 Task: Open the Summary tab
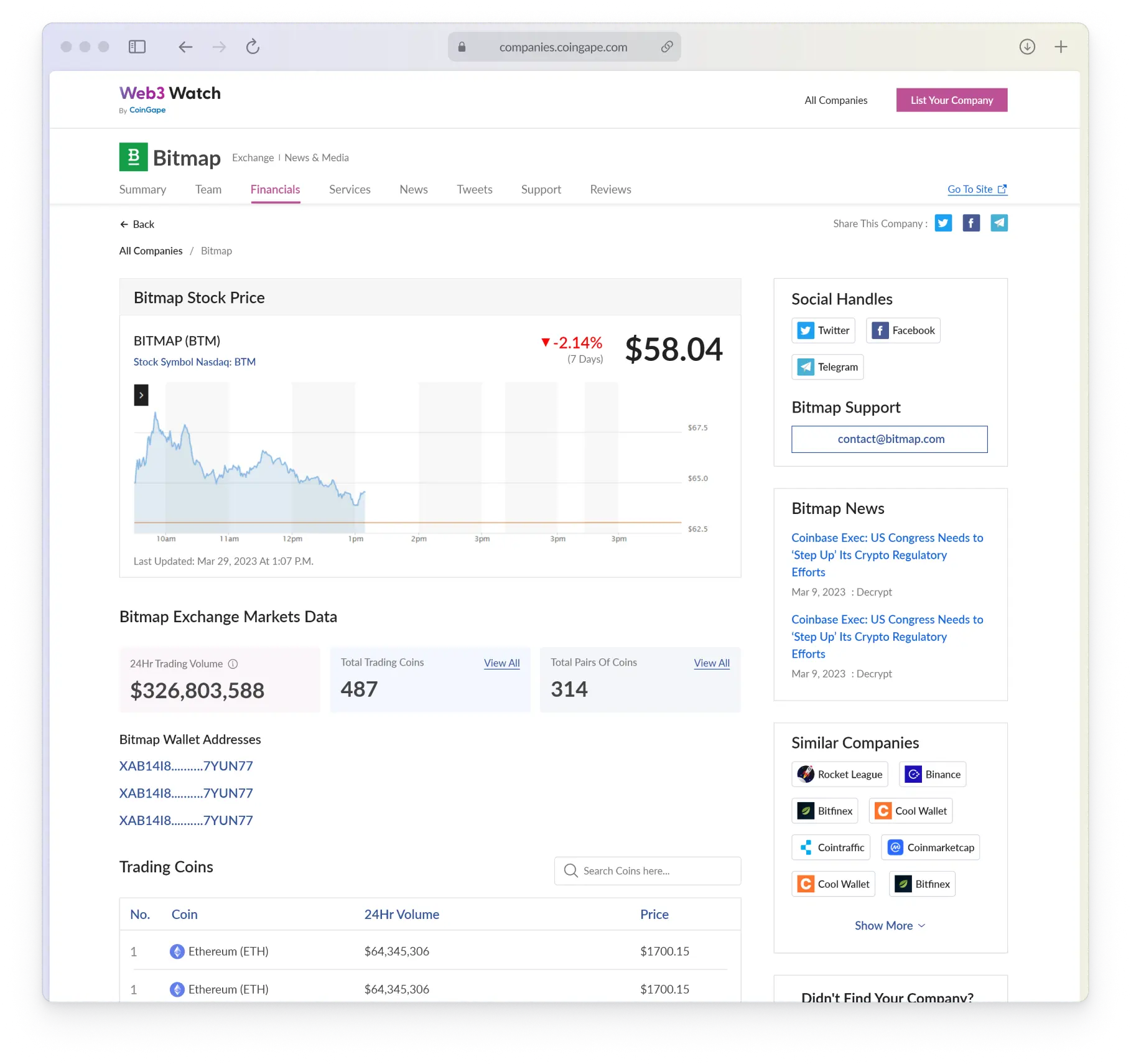[x=142, y=190]
